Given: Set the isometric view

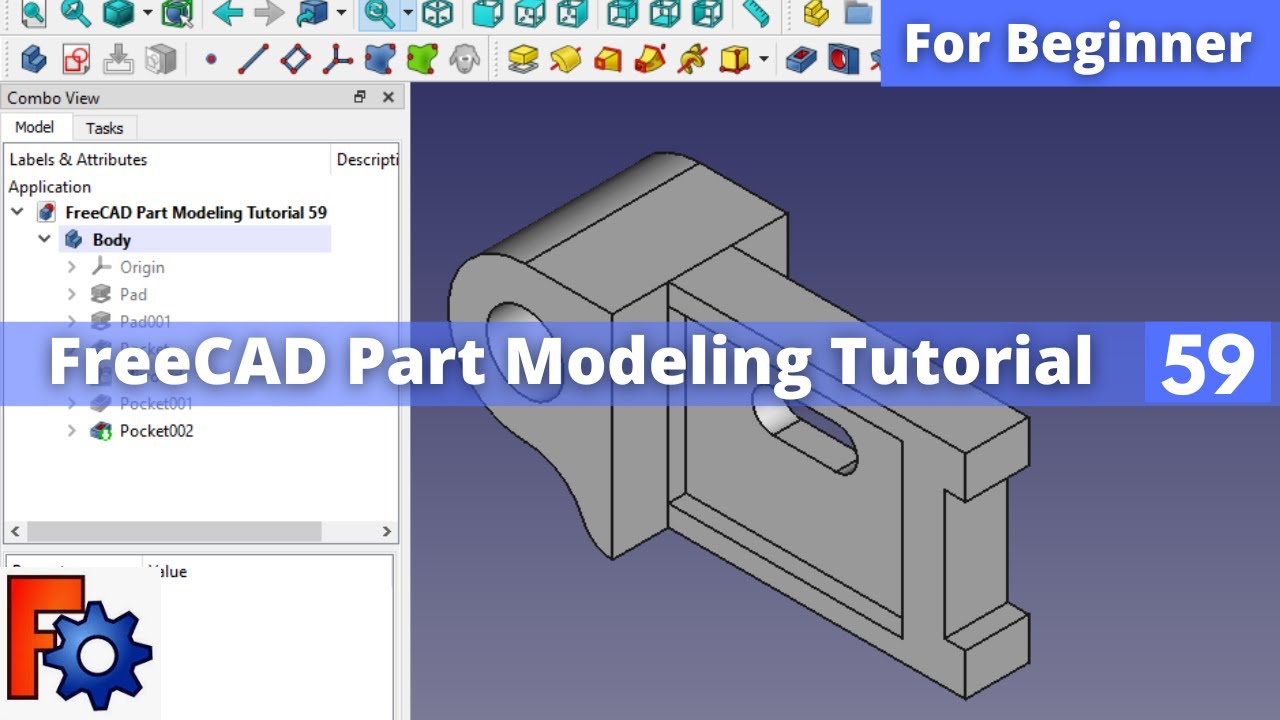Looking at the screenshot, I should coord(437,13).
